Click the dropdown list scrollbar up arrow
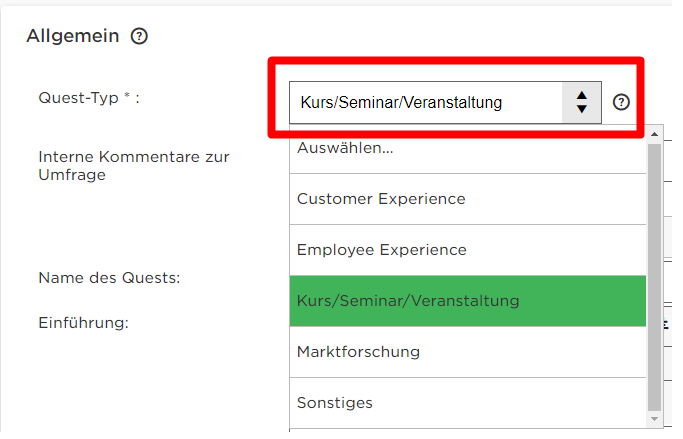The image size is (683, 439). [655, 132]
